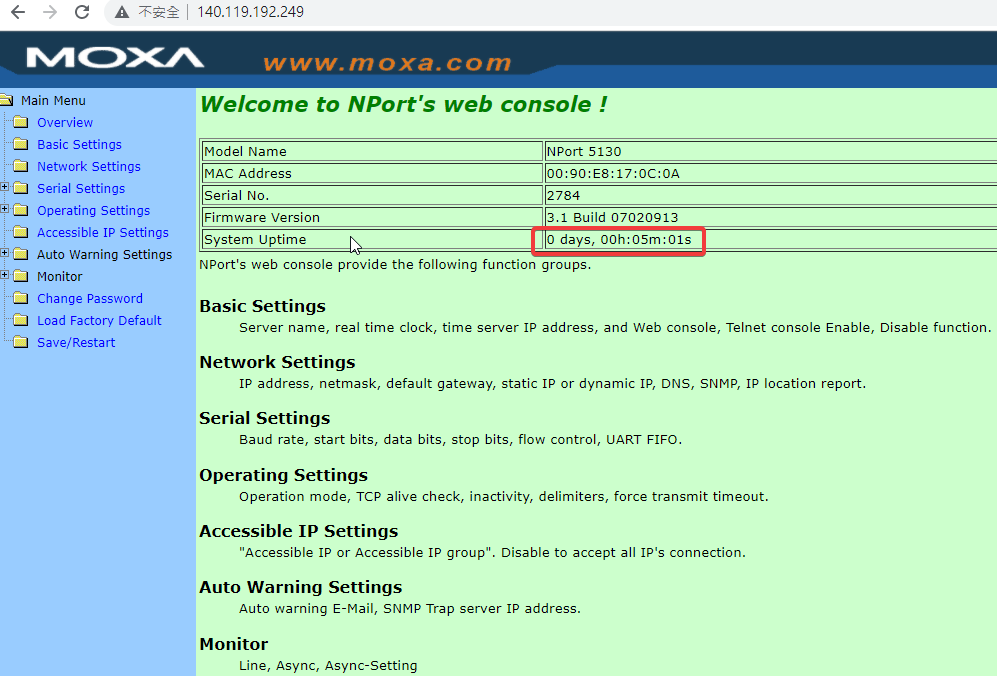Go back with the browser back arrow
This screenshot has width=997, height=676.
18,12
